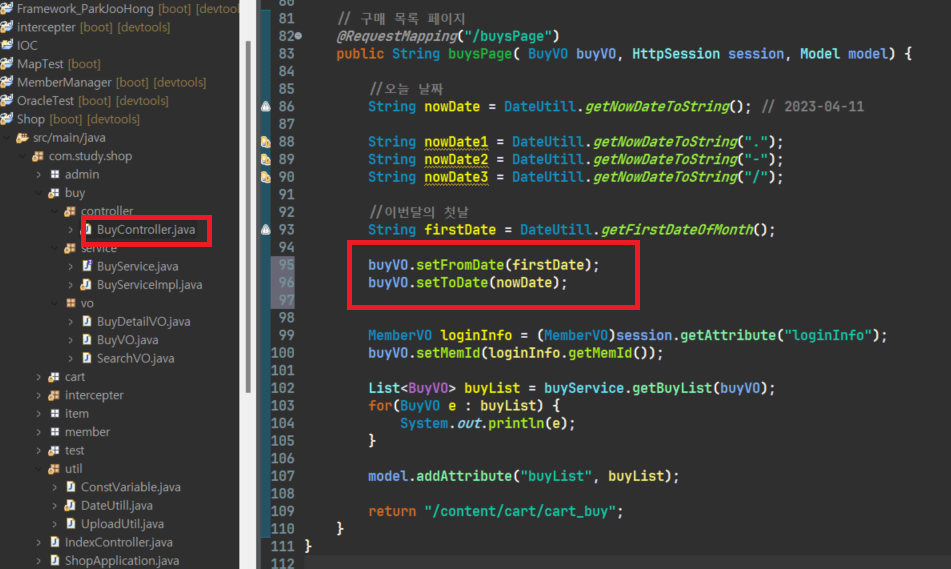Viewport: 951px width, 569px height.
Task: Open BuyController.java in the package explorer
Action: point(146,229)
